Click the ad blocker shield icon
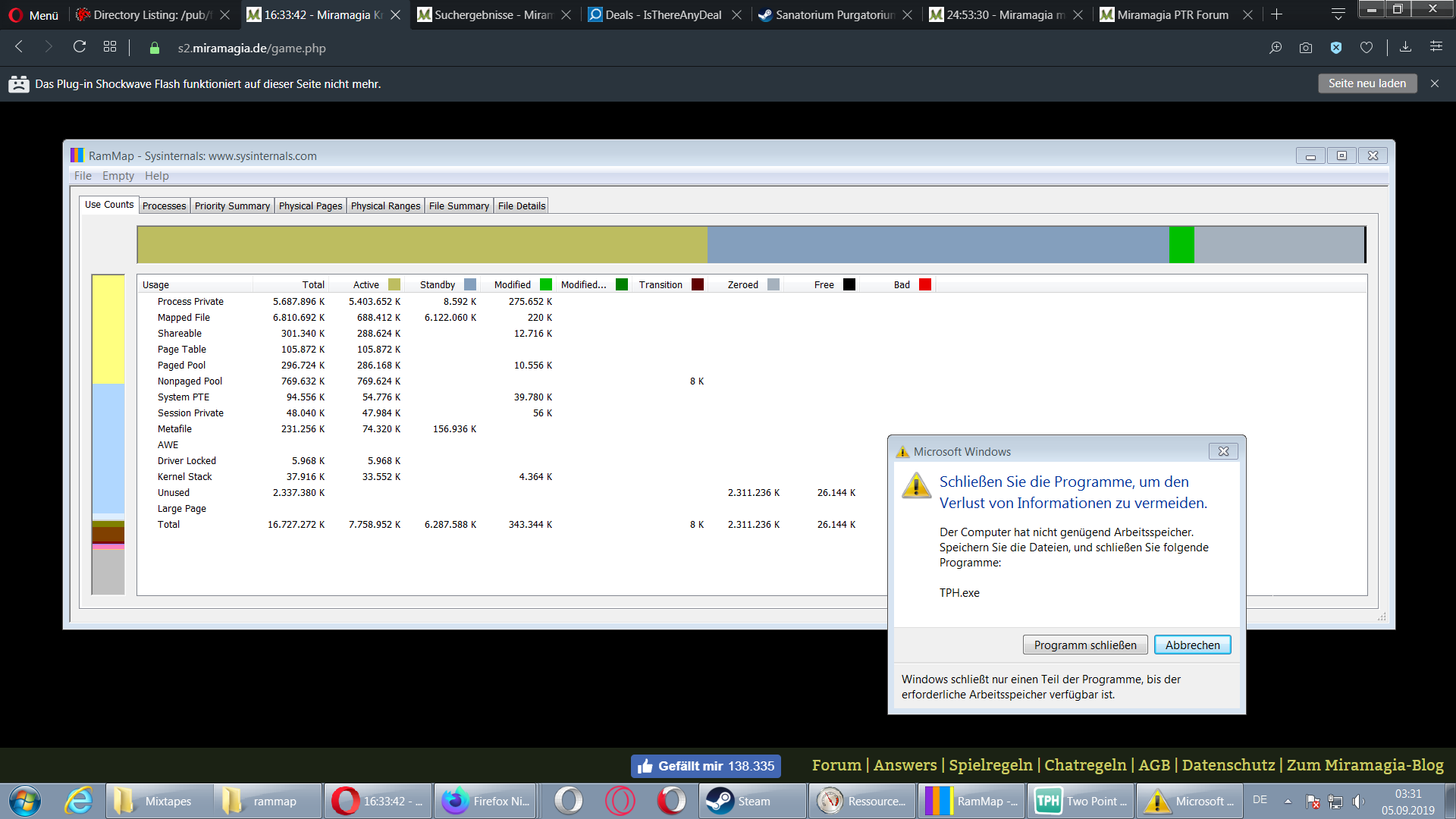Screen dimensions: 1456x819 tap(1336, 48)
